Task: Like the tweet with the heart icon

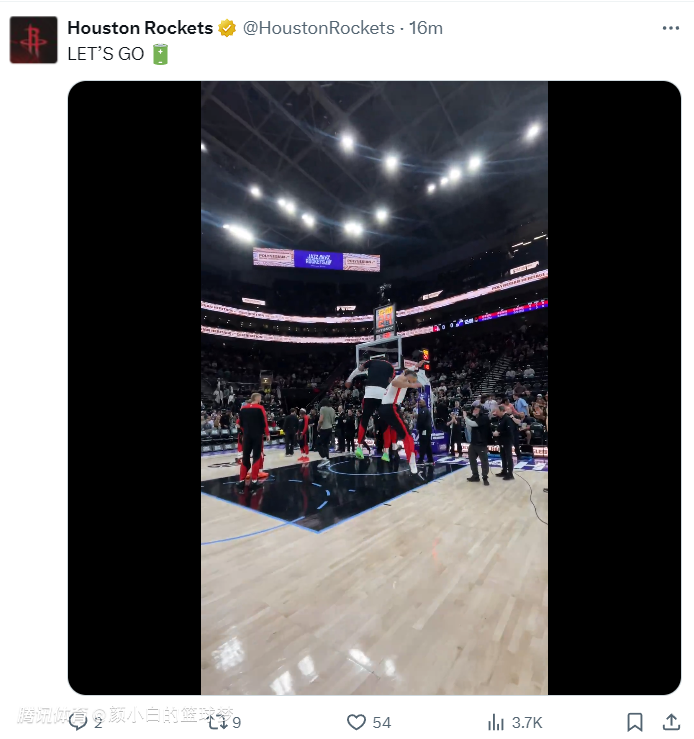Action: (x=356, y=721)
